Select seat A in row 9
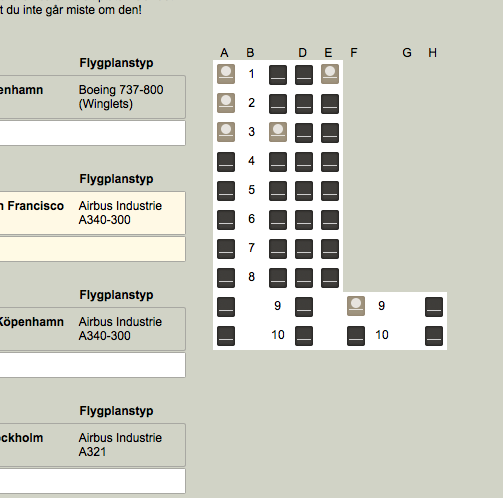The height and width of the screenshot is (498, 503). pos(226,307)
